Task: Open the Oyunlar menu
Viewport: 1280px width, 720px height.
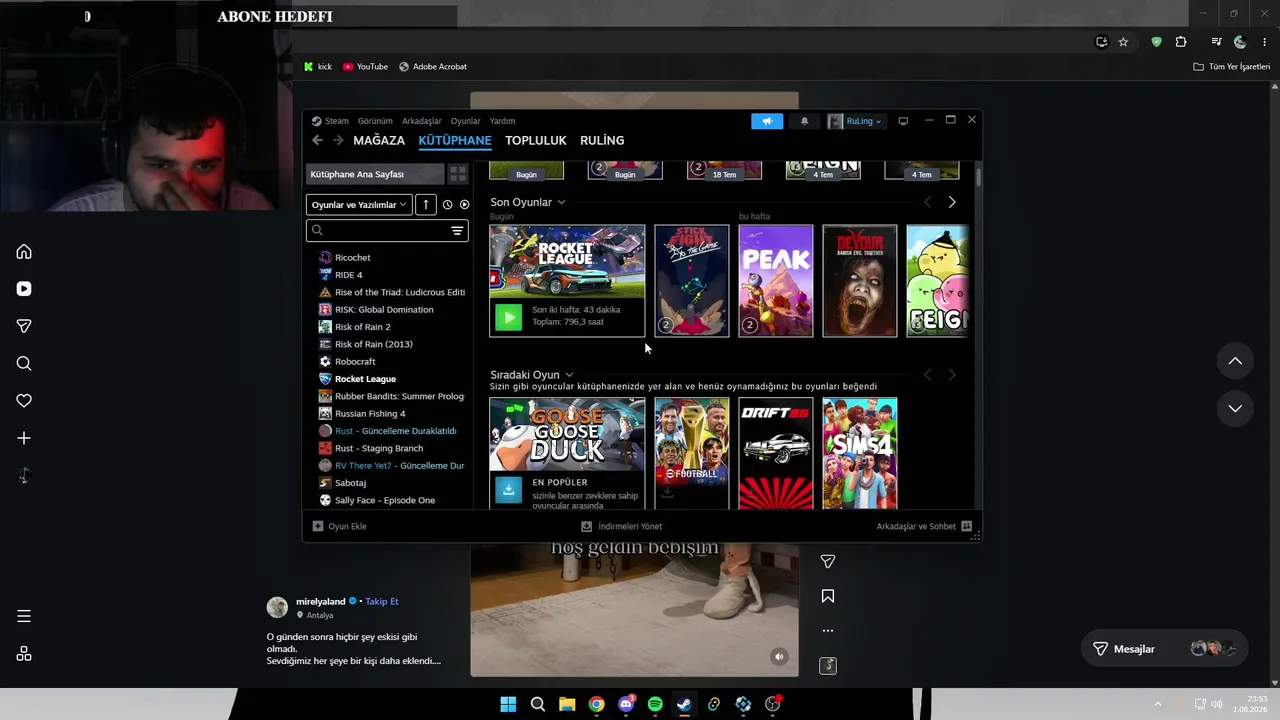Action: pos(466,121)
